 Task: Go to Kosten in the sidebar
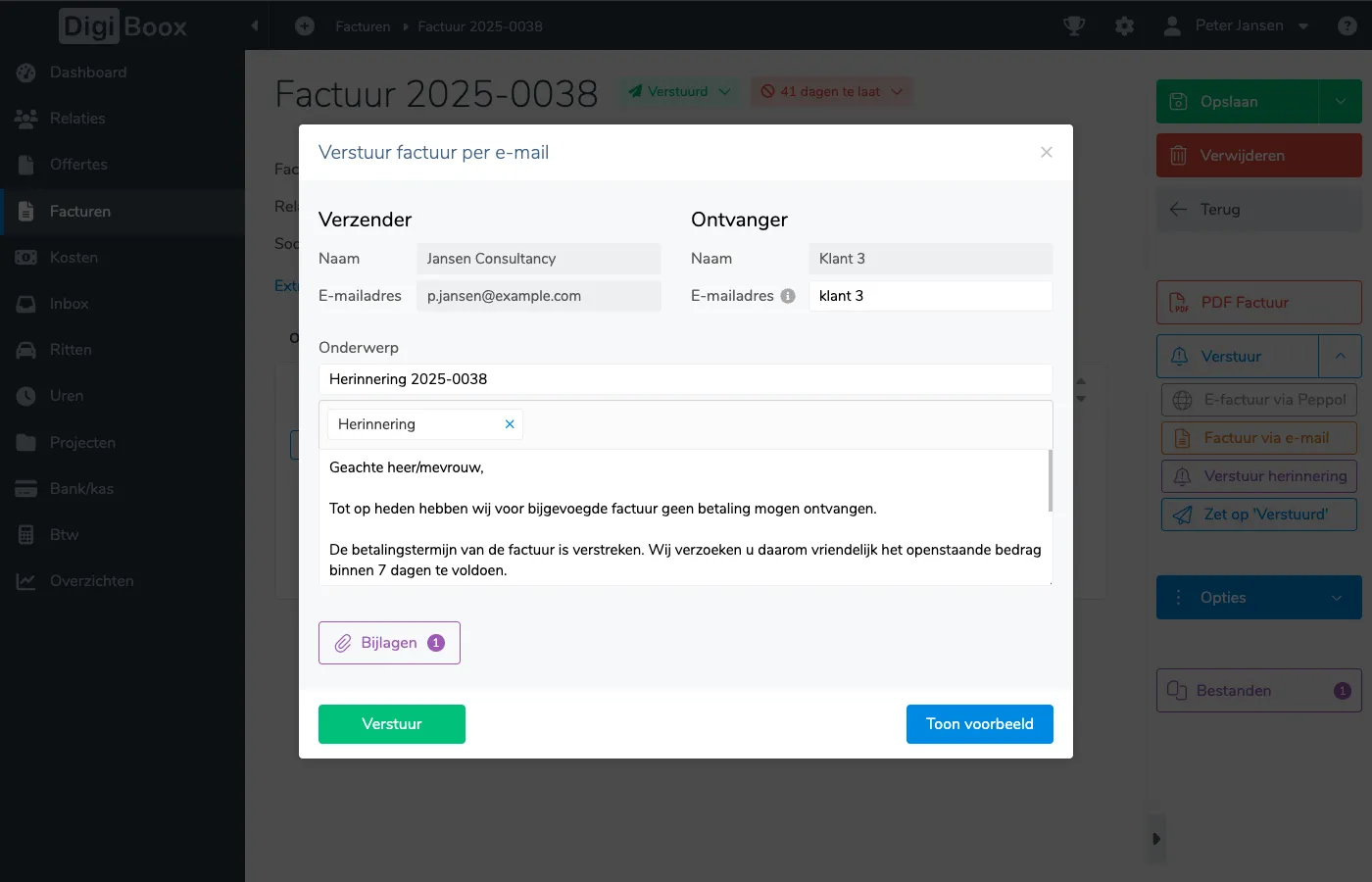(73, 258)
